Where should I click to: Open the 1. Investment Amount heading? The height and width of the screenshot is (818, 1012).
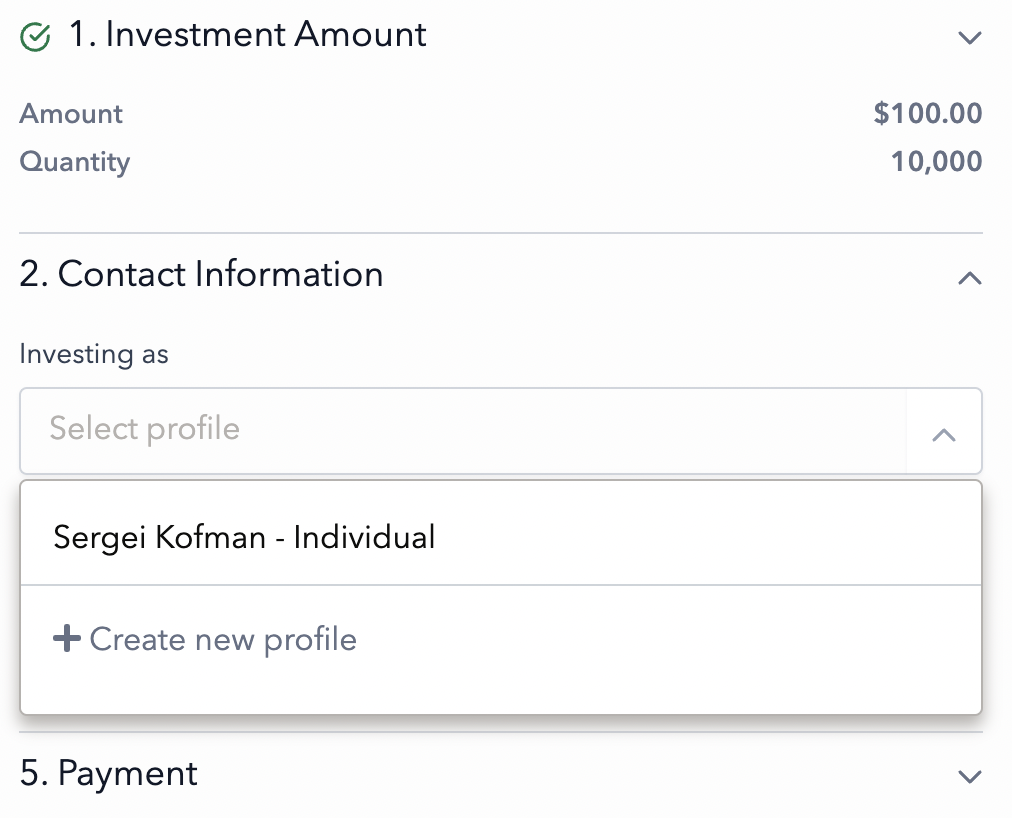click(x=247, y=35)
